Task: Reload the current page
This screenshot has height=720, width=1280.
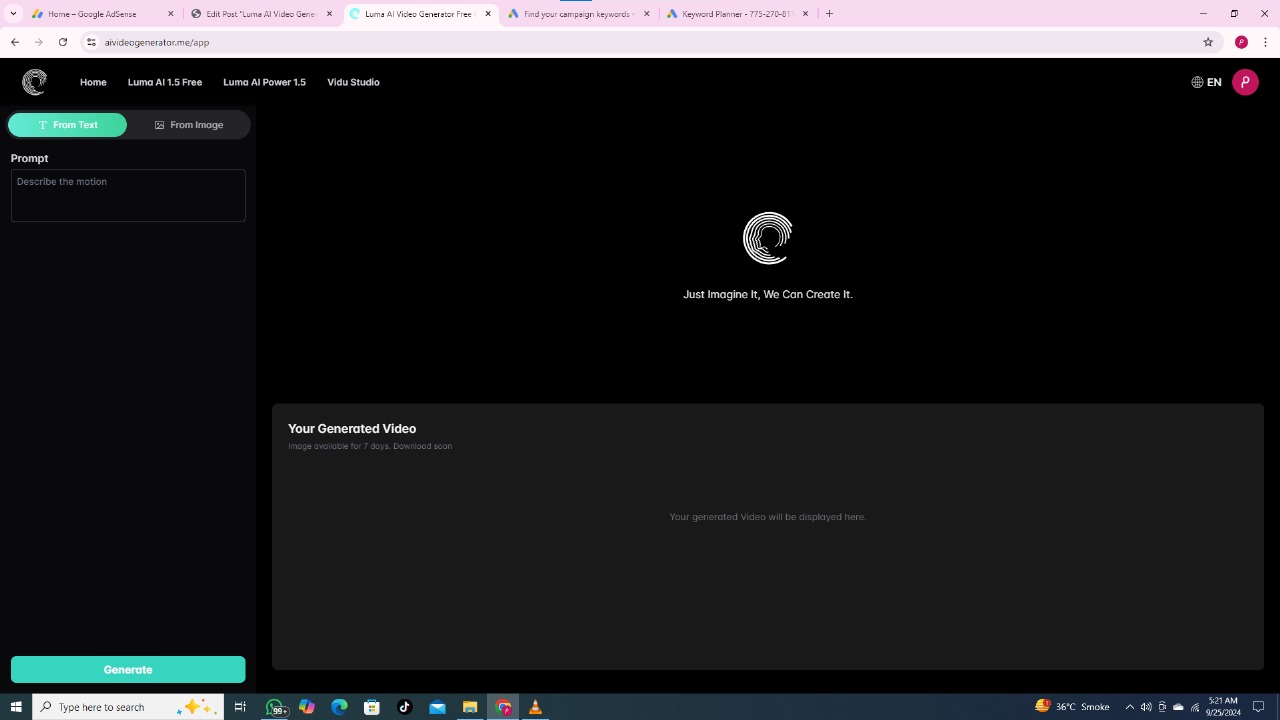Action: 63,42
